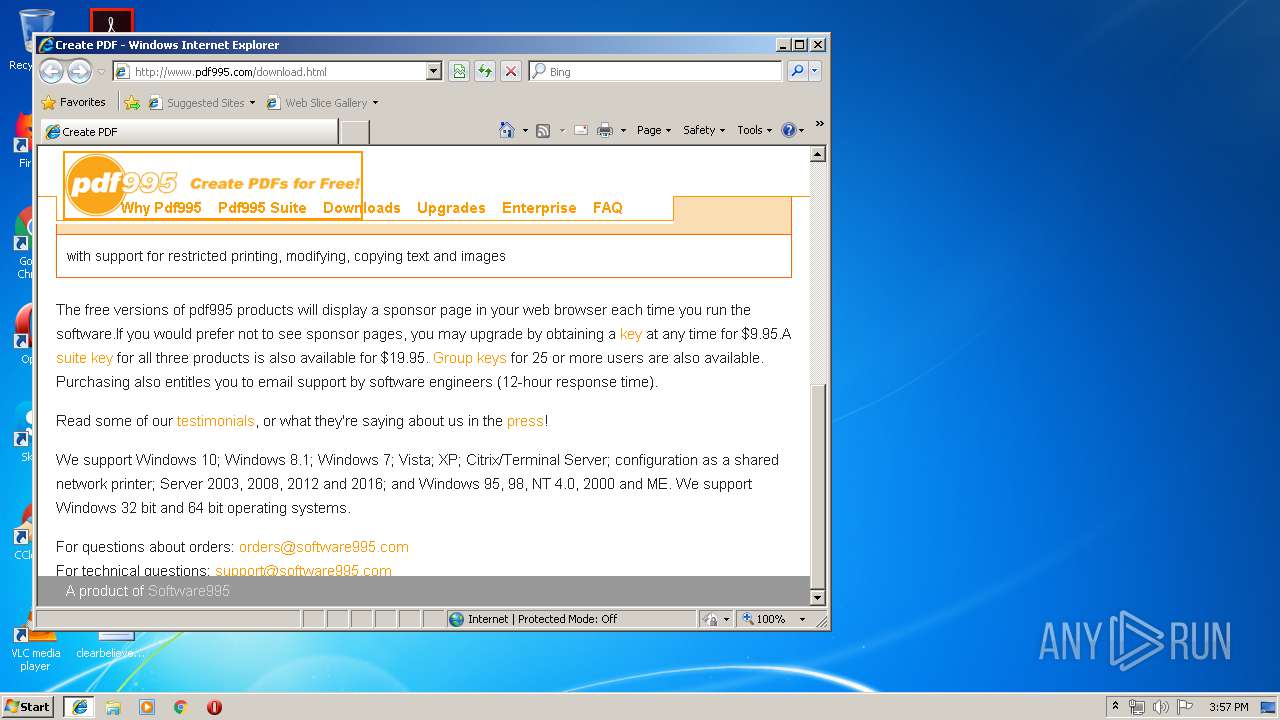Viewport: 1280px width, 720px height.
Task: Click the Help question mark icon
Action: (x=788, y=130)
